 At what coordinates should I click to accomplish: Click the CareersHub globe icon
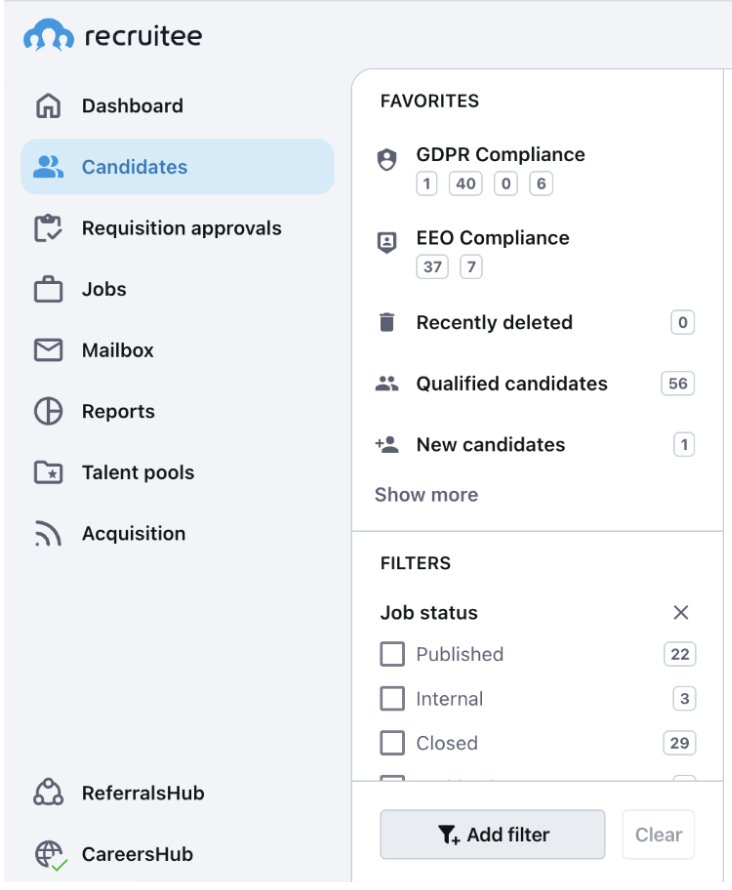pyautogui.click(x=48, y=854)
